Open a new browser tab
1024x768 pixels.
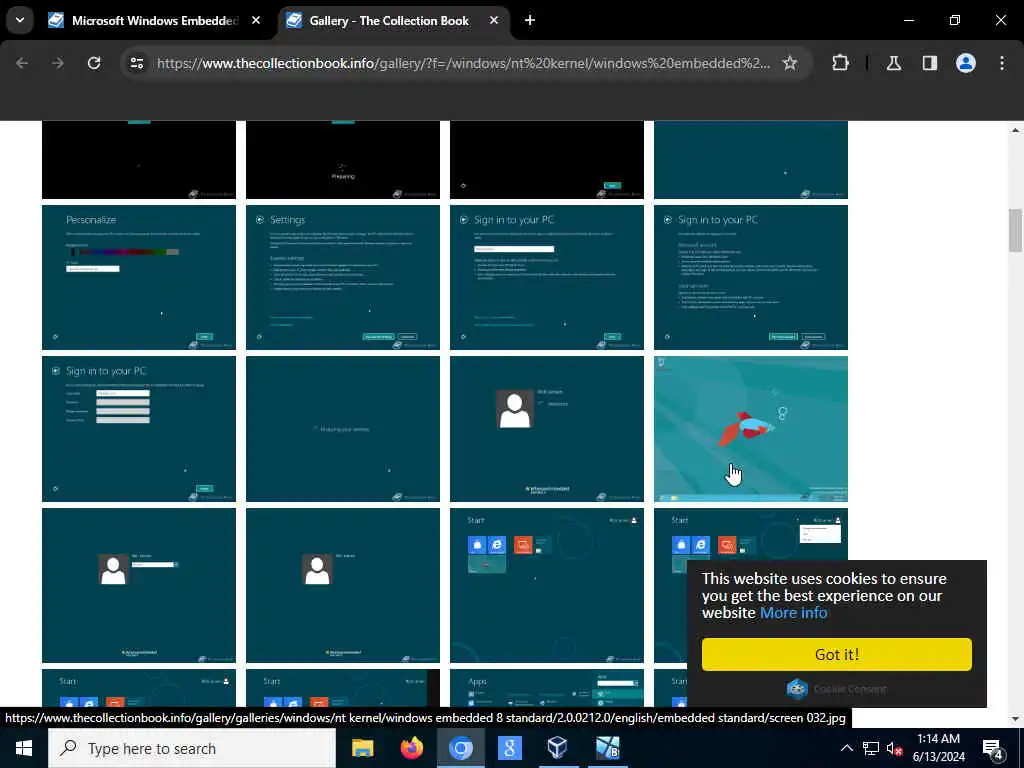(x=530, y=21)
